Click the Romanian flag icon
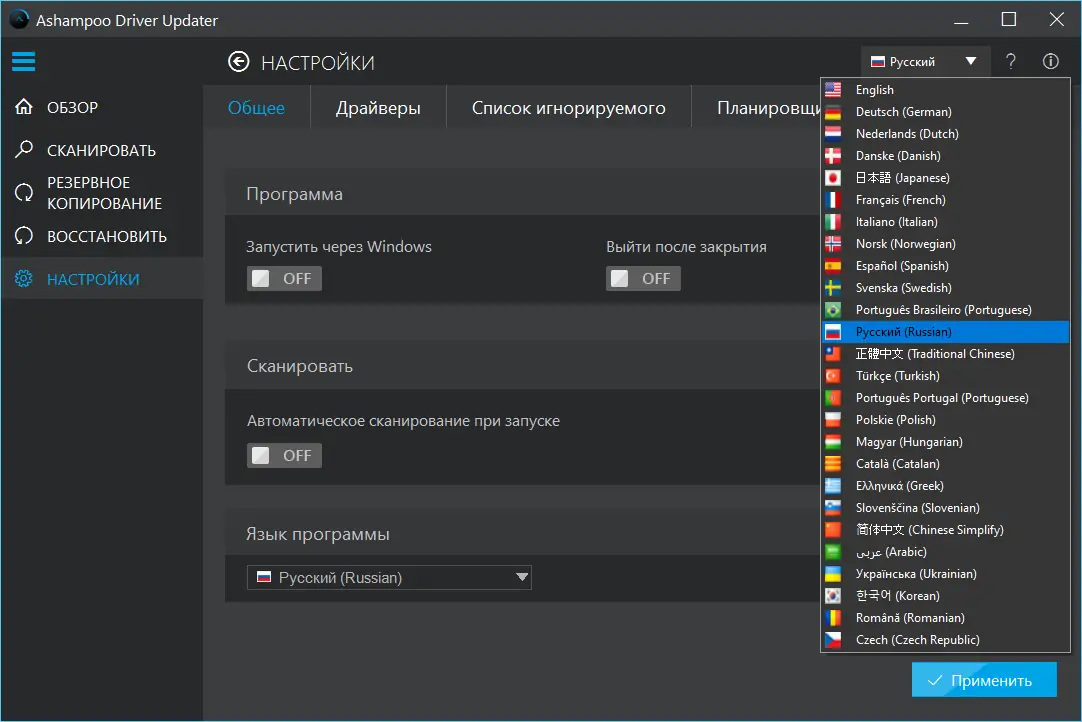The height and width of the screenshot is (722, 1082). coord(833,618)
